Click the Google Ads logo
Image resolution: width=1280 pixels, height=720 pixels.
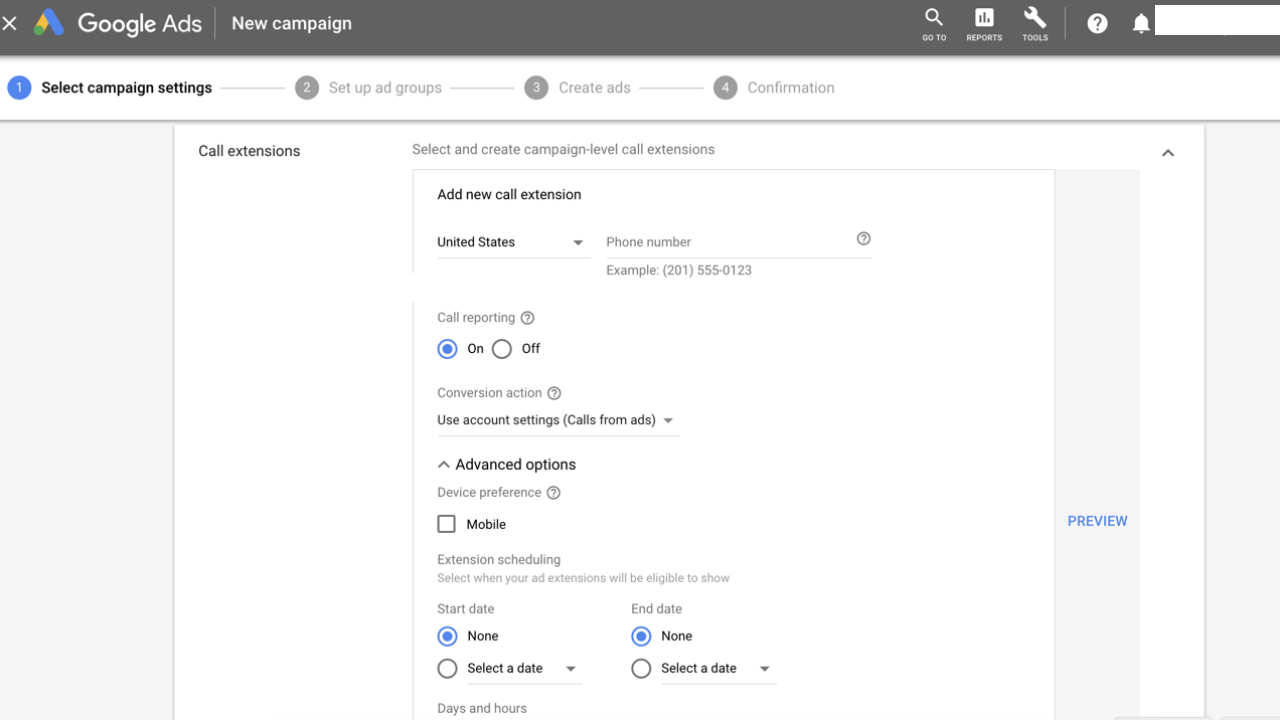[x=118, y=23]
